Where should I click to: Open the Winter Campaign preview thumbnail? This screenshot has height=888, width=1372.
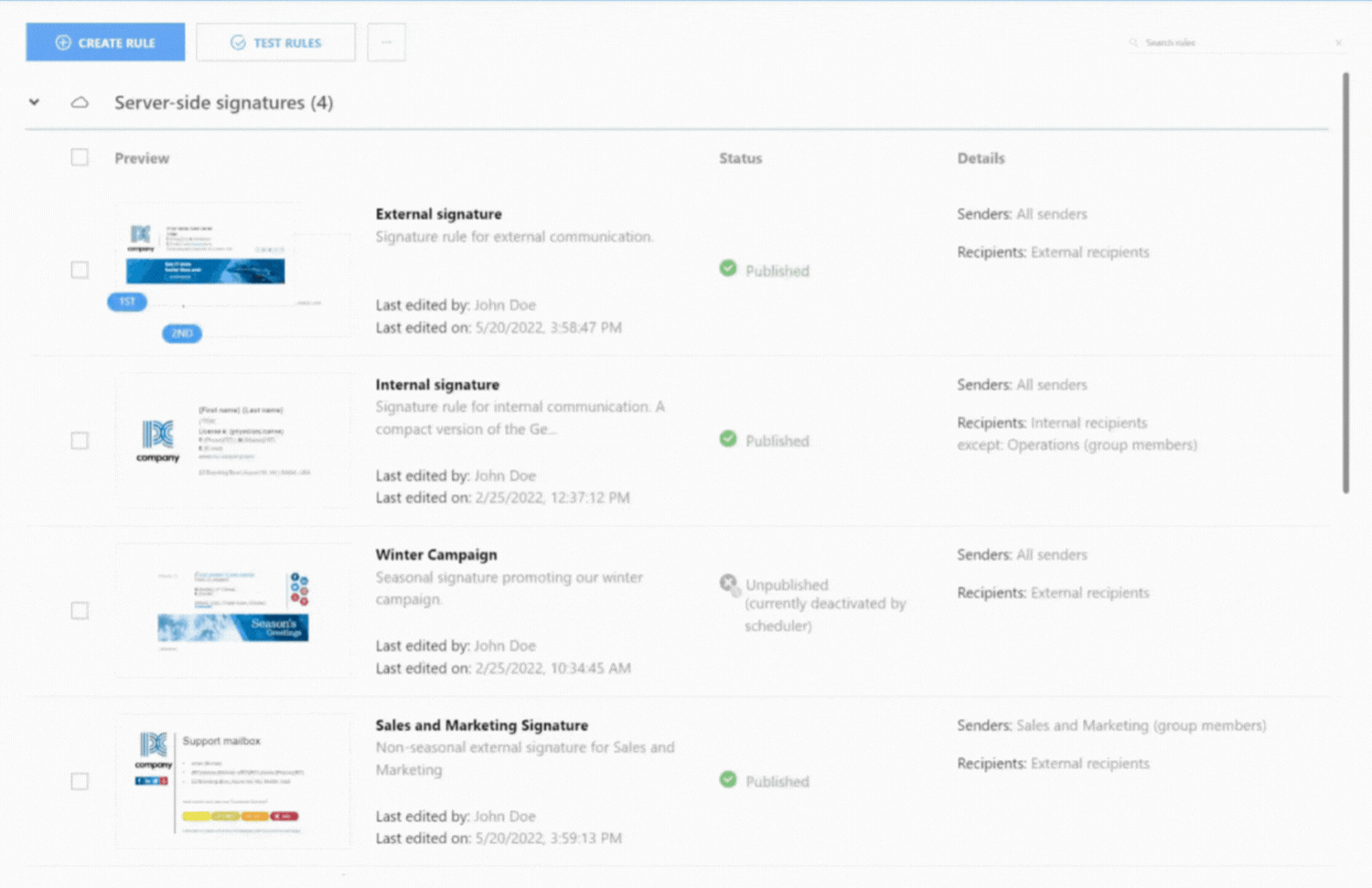pyautogui.click(x=233, y=610)
